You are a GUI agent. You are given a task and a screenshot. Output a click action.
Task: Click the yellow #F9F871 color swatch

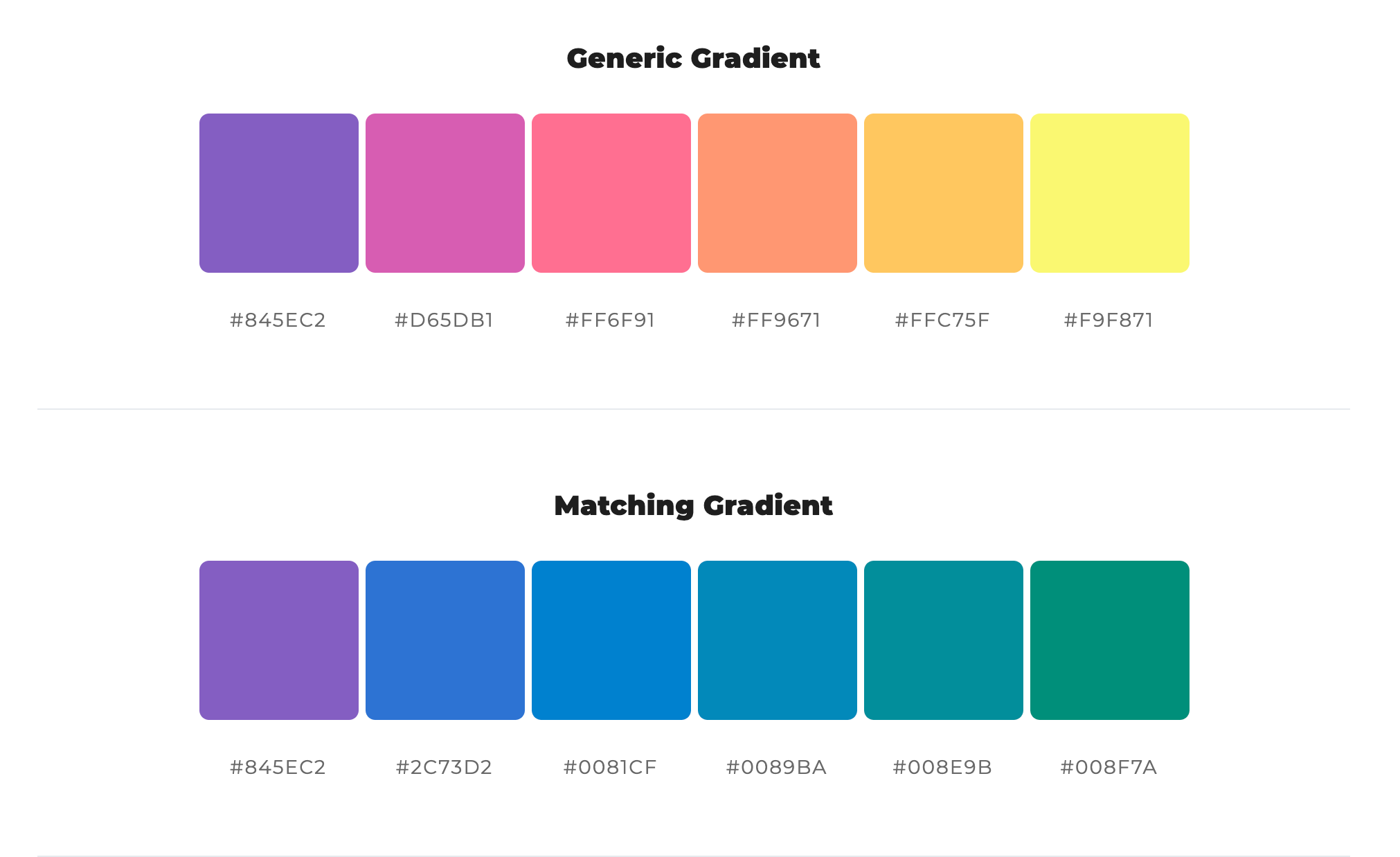1109,193
